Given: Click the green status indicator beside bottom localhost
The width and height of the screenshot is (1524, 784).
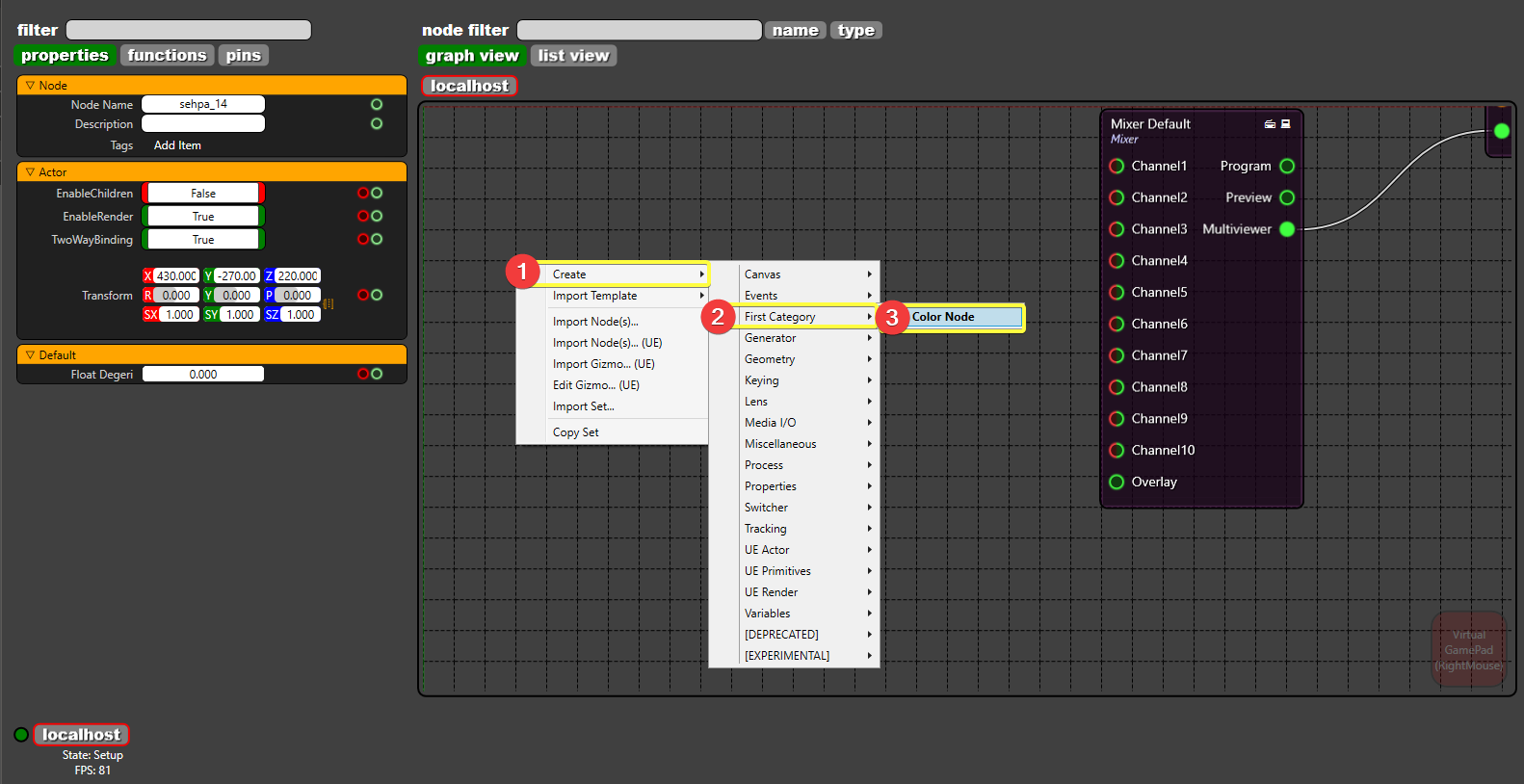Looking at the screenshot, I should coord(21,735).
